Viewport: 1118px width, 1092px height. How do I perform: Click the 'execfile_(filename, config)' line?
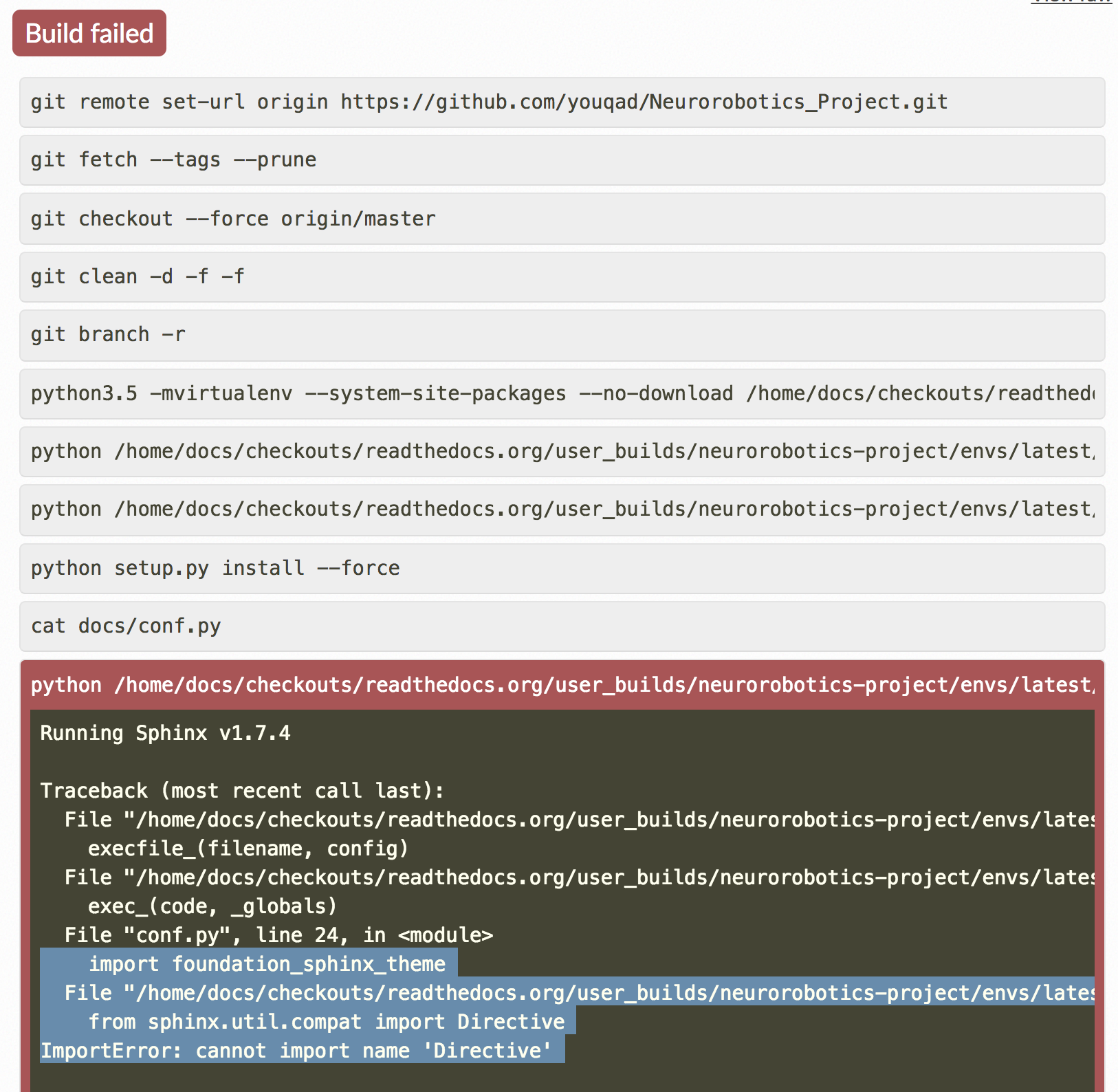(248, 849)
